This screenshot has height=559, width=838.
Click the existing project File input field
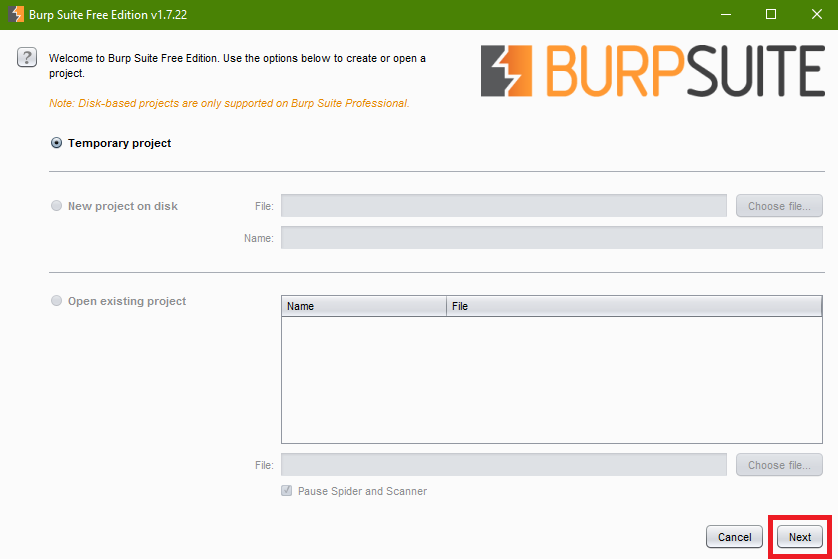click(x=503, y=465)
